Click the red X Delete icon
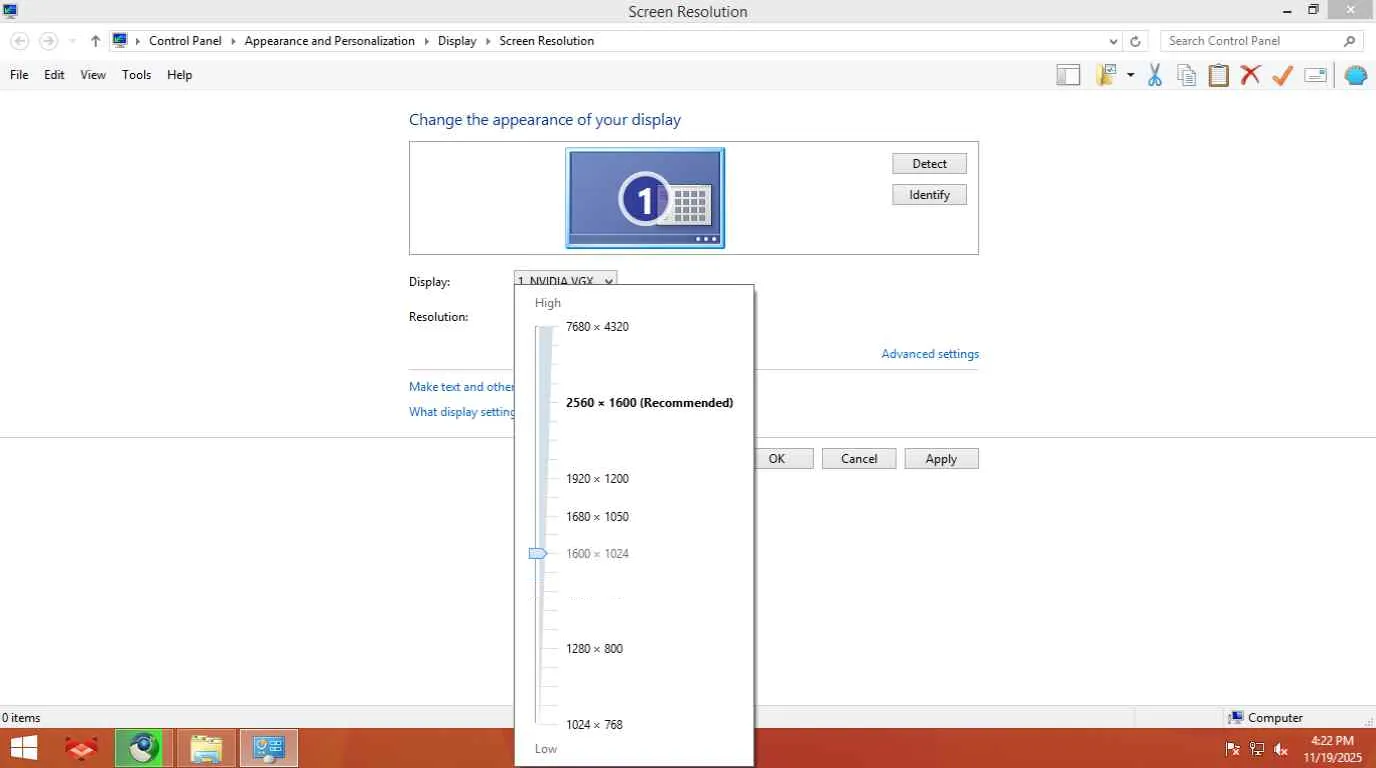 [x=1250, y=75]
